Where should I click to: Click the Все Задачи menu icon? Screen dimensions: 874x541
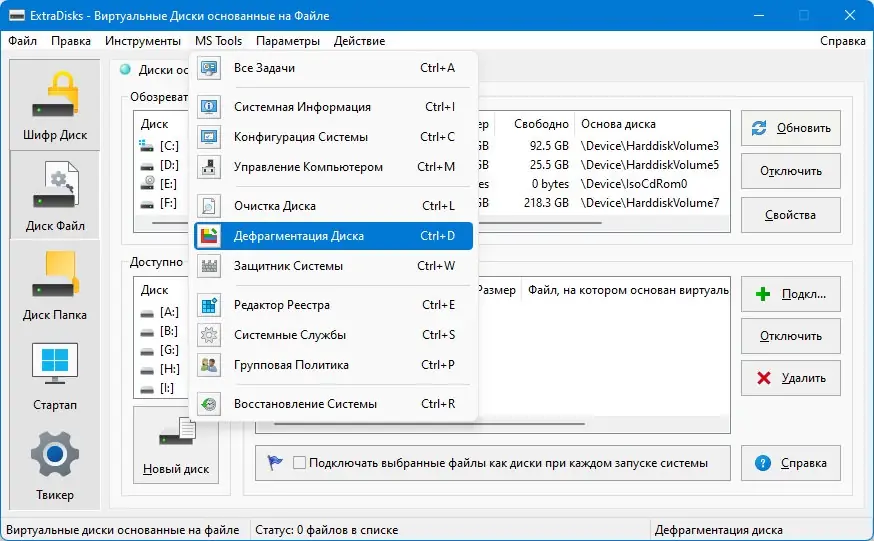tap(209, 68)
